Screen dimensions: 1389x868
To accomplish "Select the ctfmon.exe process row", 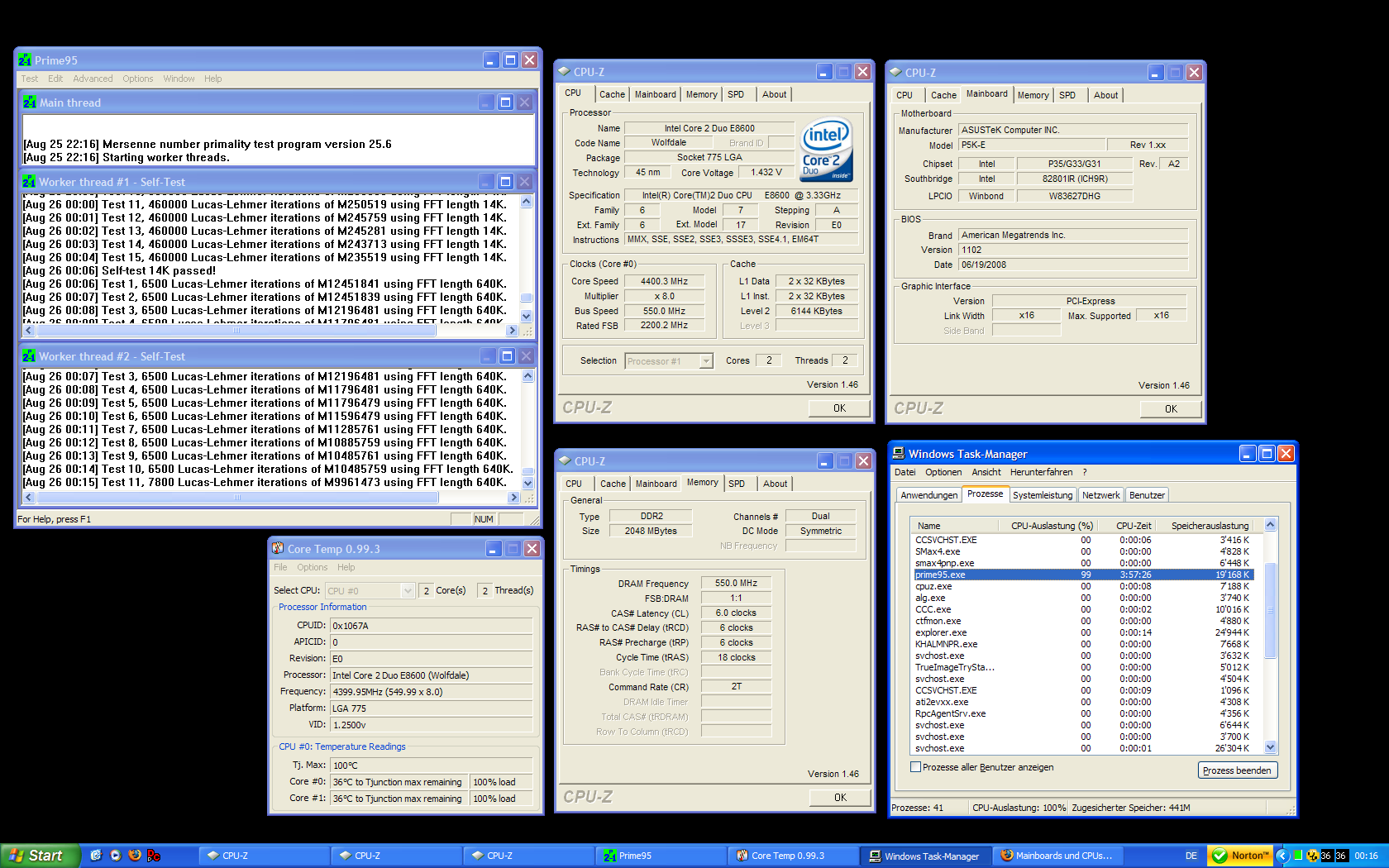I will [x=1083, y=621].
